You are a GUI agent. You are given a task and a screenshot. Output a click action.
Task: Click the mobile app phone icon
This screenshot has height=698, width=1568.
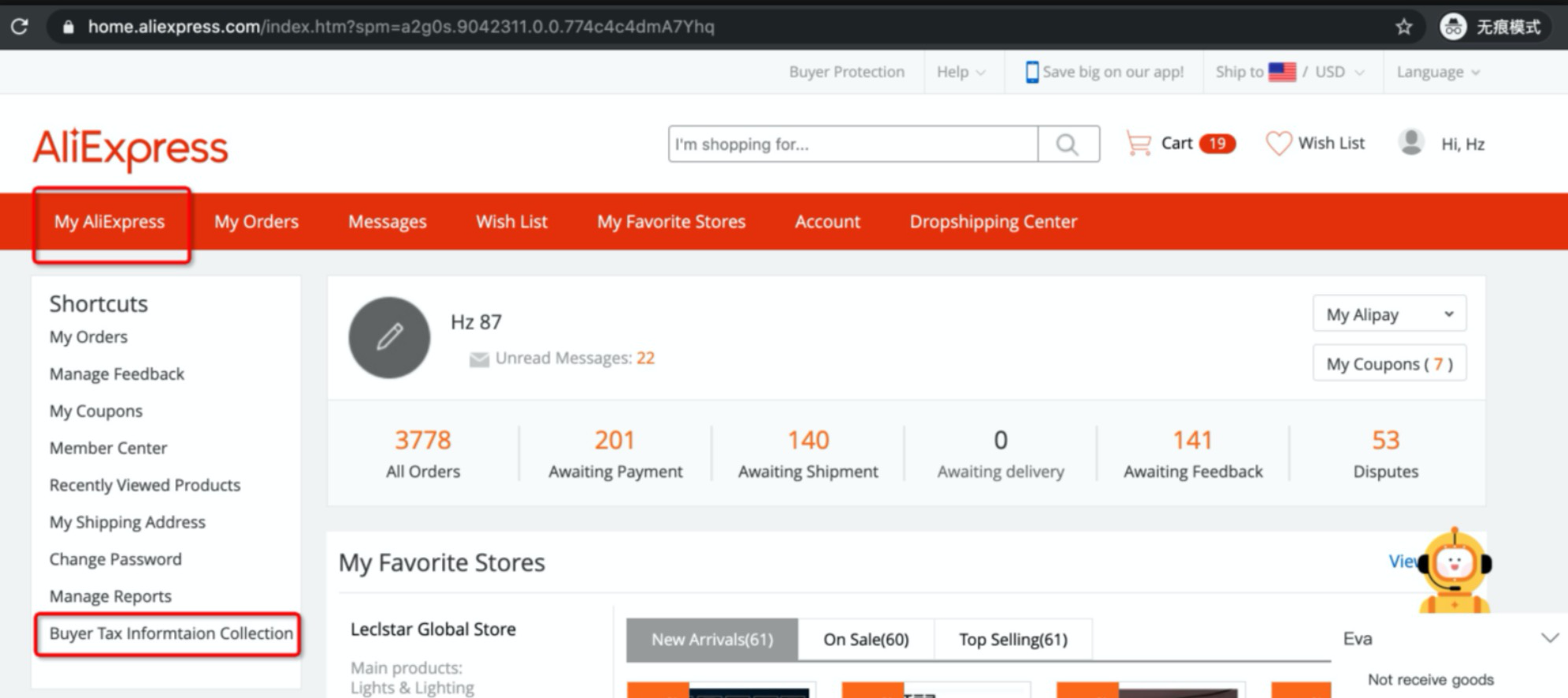1031,72
